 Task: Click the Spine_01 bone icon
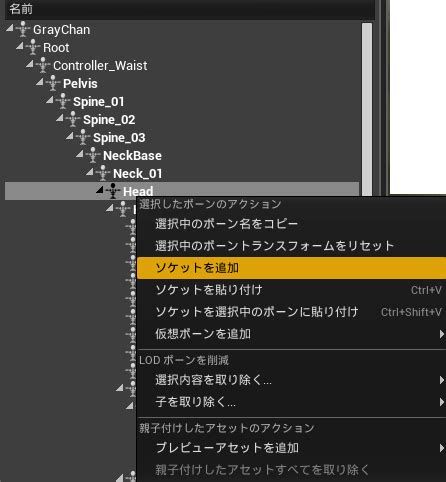click(63, 101)
